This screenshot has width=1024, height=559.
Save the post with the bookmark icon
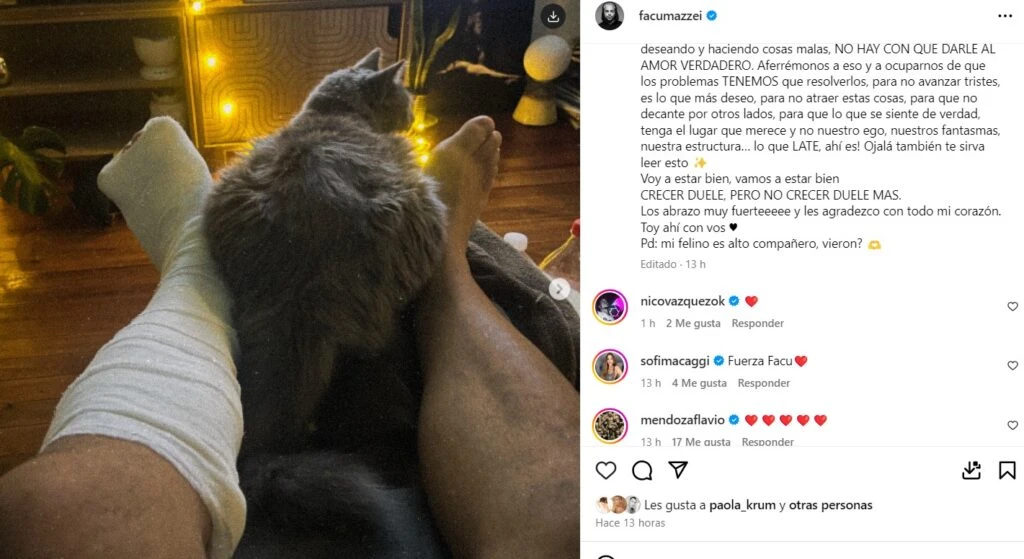tap(1007, 470)
